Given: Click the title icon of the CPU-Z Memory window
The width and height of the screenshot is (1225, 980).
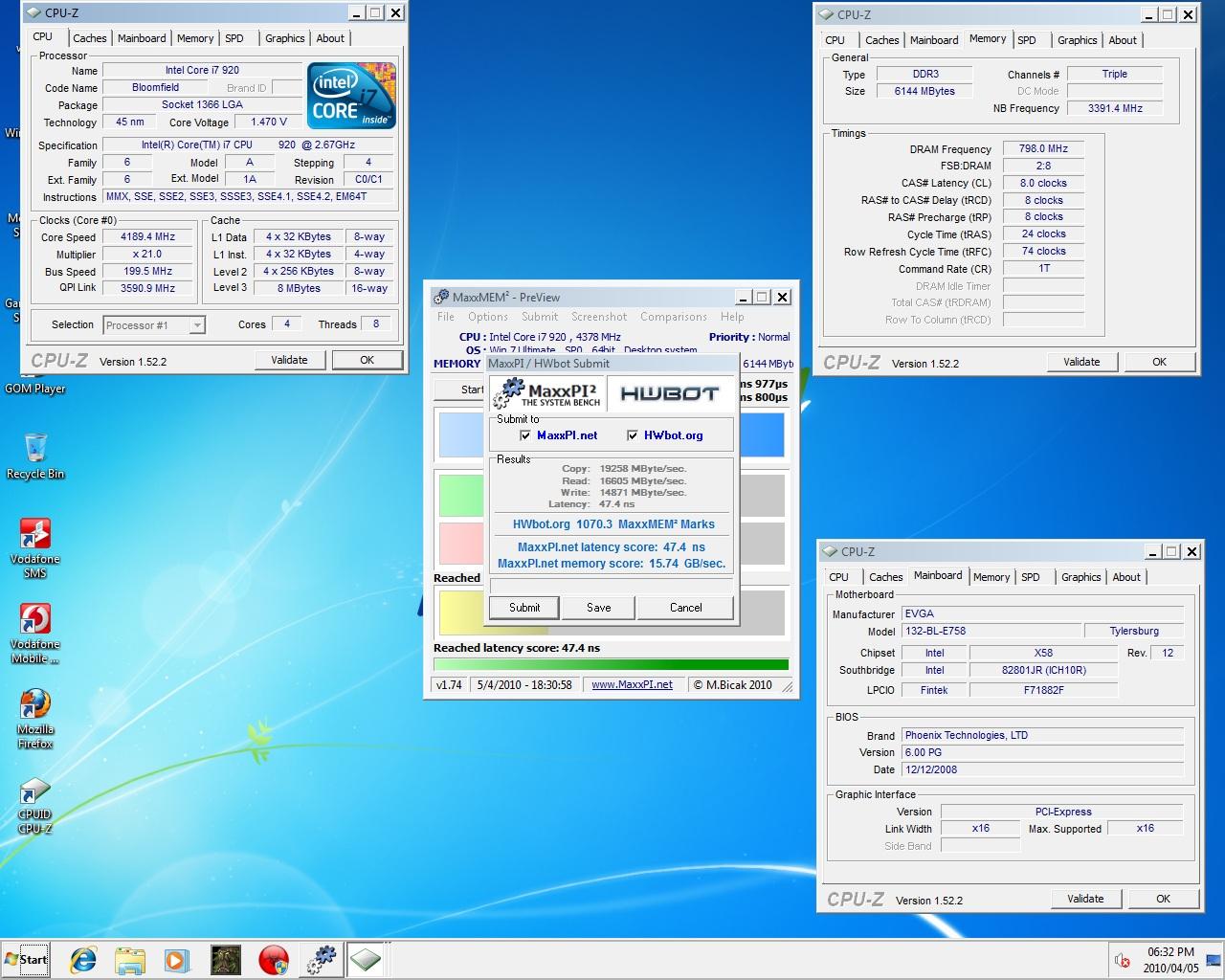Looking at the screenshot, I should click(x=826, y=14).
